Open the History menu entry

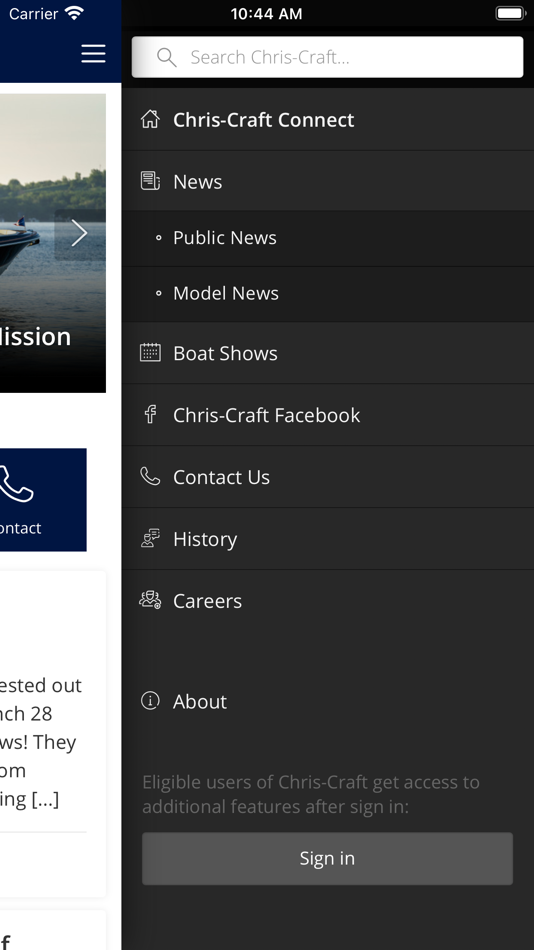328,539
